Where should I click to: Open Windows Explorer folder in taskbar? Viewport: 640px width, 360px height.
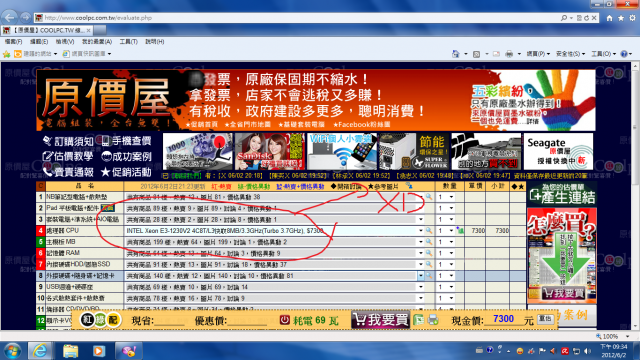pos(70,351)
